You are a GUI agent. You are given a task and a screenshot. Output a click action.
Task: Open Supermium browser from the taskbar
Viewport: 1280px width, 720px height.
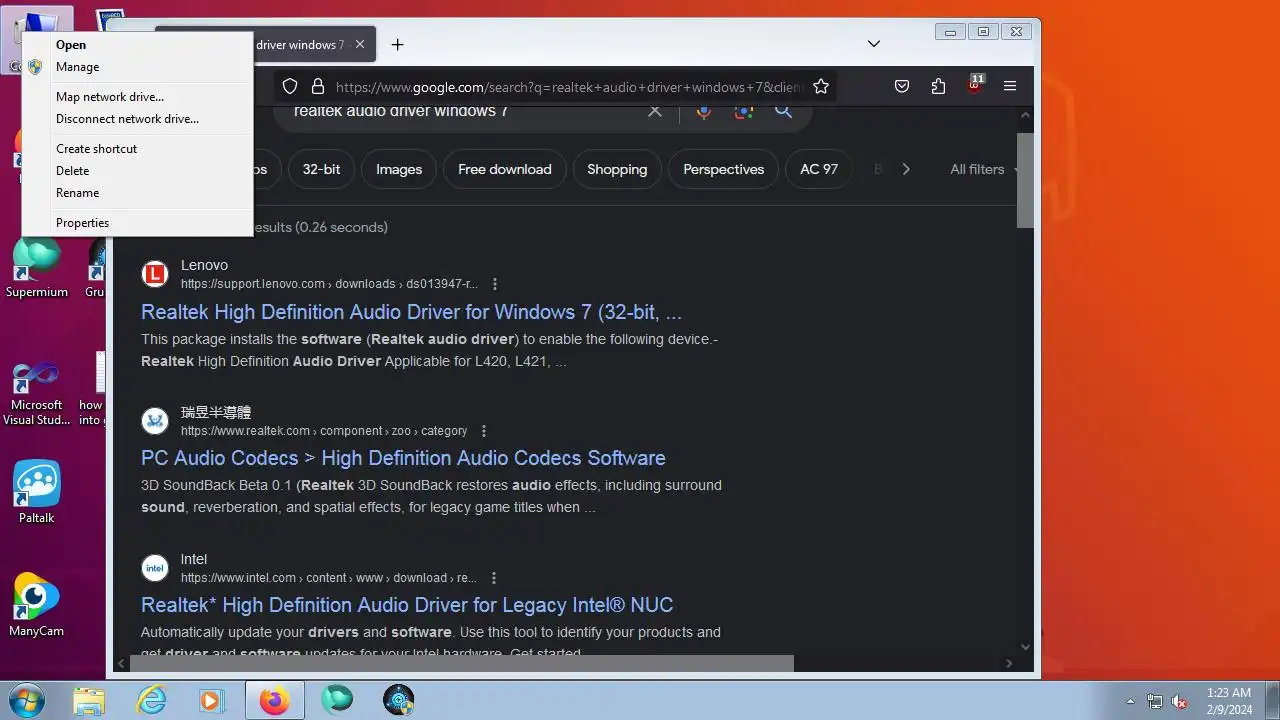(337, 701)
